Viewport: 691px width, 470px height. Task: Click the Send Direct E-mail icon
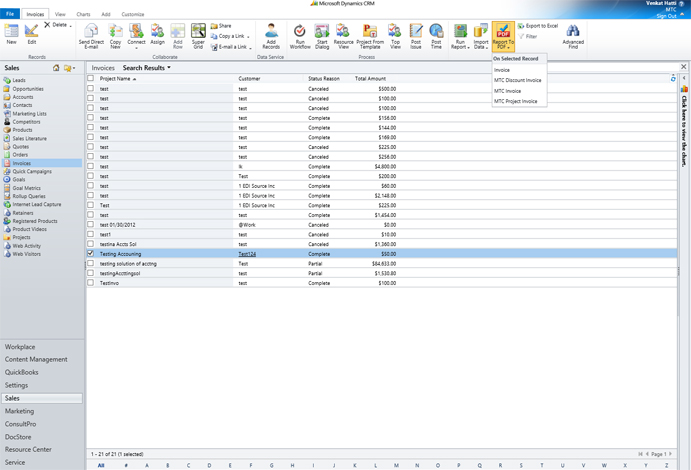coord(91,36)
